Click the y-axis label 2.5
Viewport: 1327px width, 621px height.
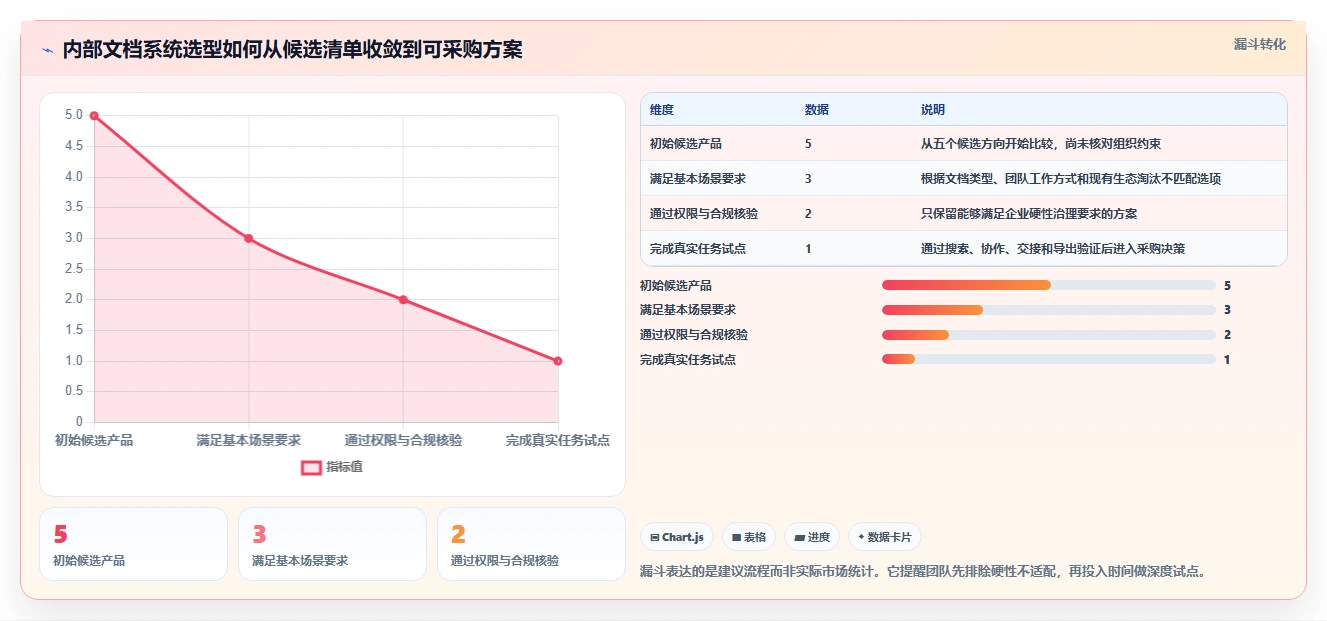[73, 269]
